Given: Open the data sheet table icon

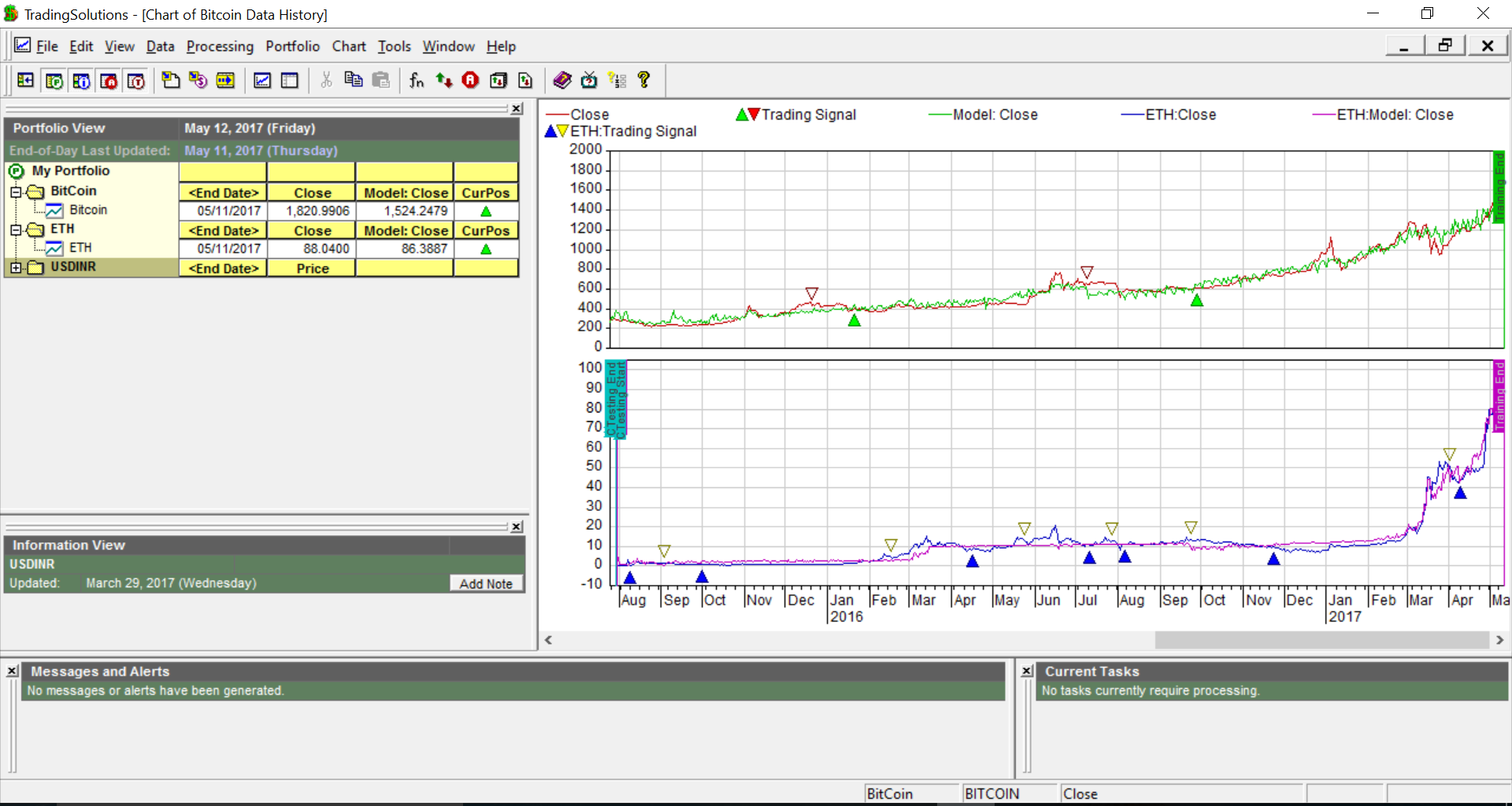Looking at the screenshot, I should tap(290, 80).
